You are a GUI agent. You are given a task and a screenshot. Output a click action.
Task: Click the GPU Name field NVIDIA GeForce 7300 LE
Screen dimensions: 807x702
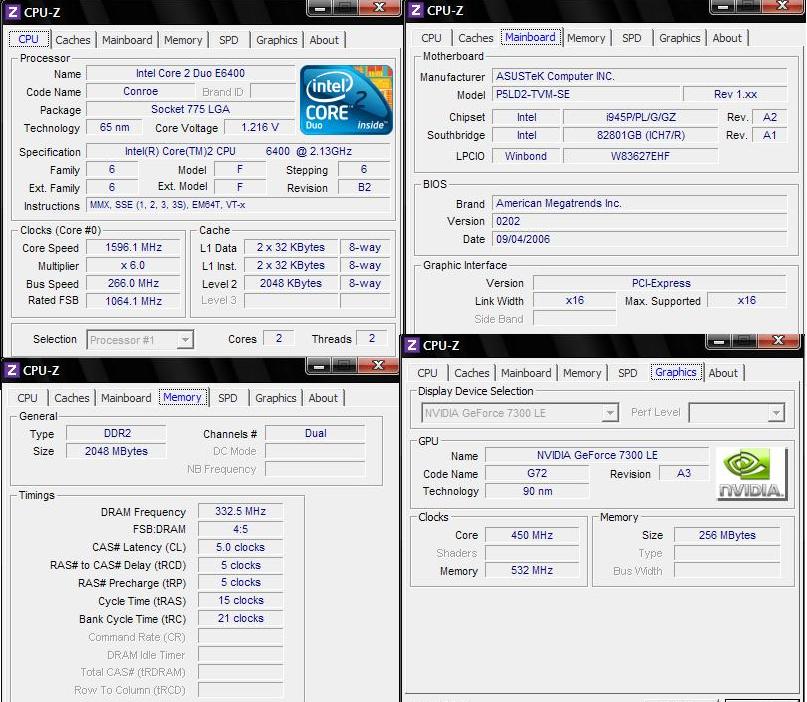[597, 455]
